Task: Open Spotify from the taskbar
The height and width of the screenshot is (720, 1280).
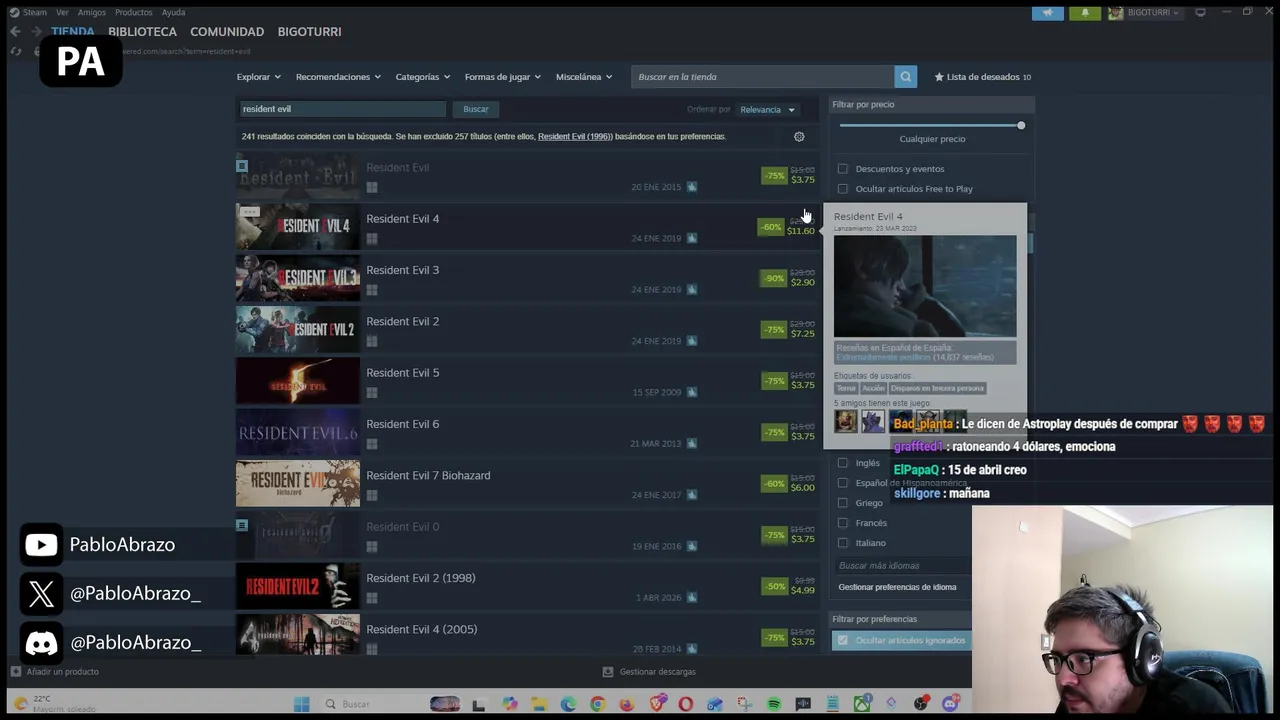Action: pos(774,704)
